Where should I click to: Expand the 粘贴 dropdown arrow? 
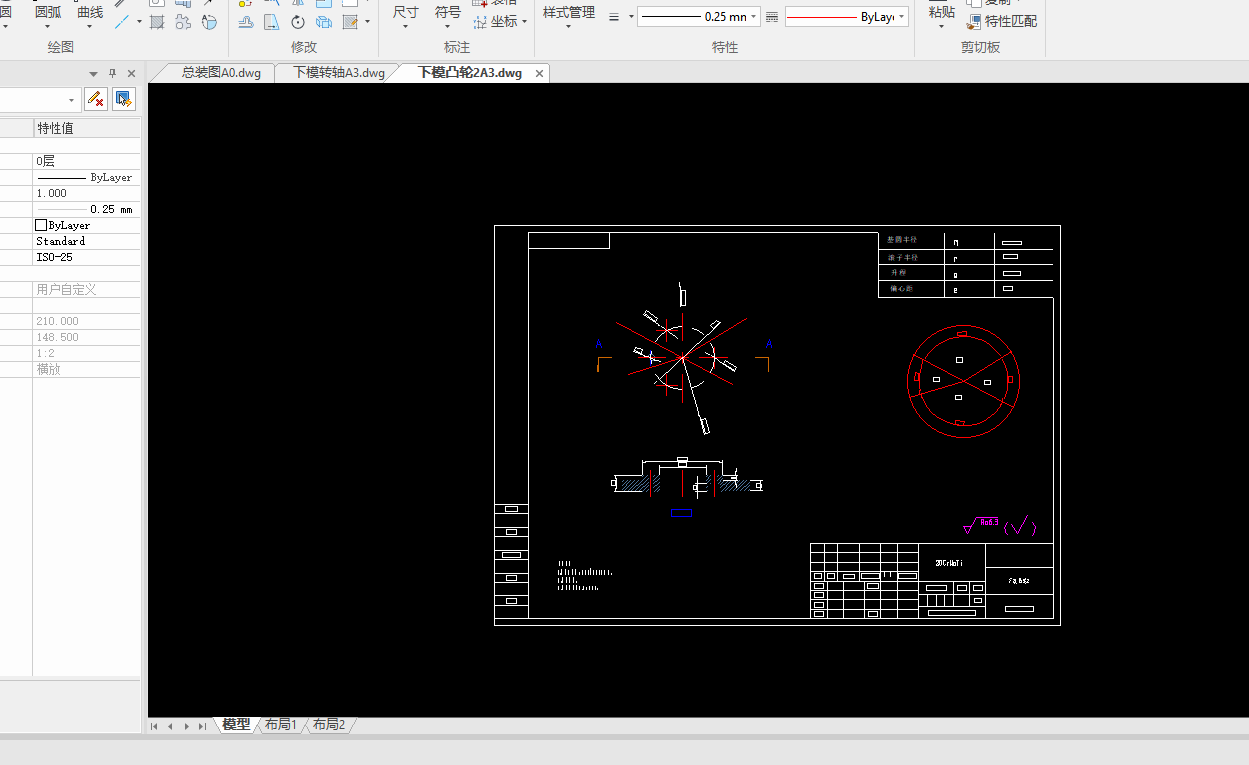tap(941, 27)
